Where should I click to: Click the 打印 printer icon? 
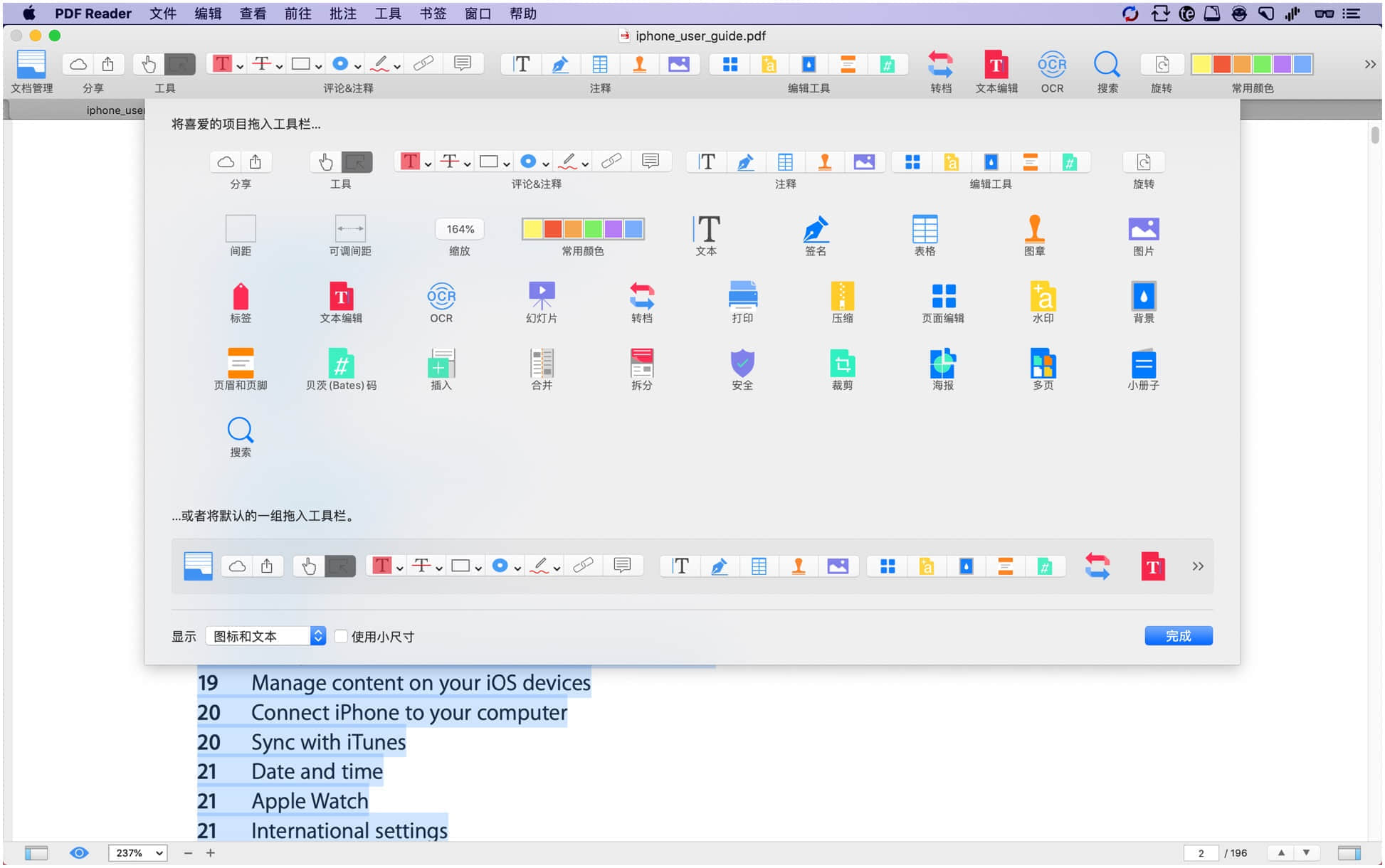click(x=742, y=296)
